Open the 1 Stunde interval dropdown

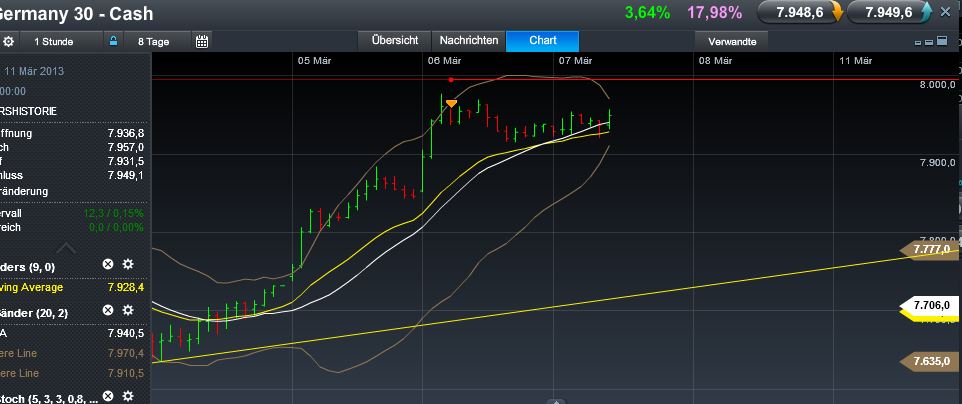tap(61, 42)
